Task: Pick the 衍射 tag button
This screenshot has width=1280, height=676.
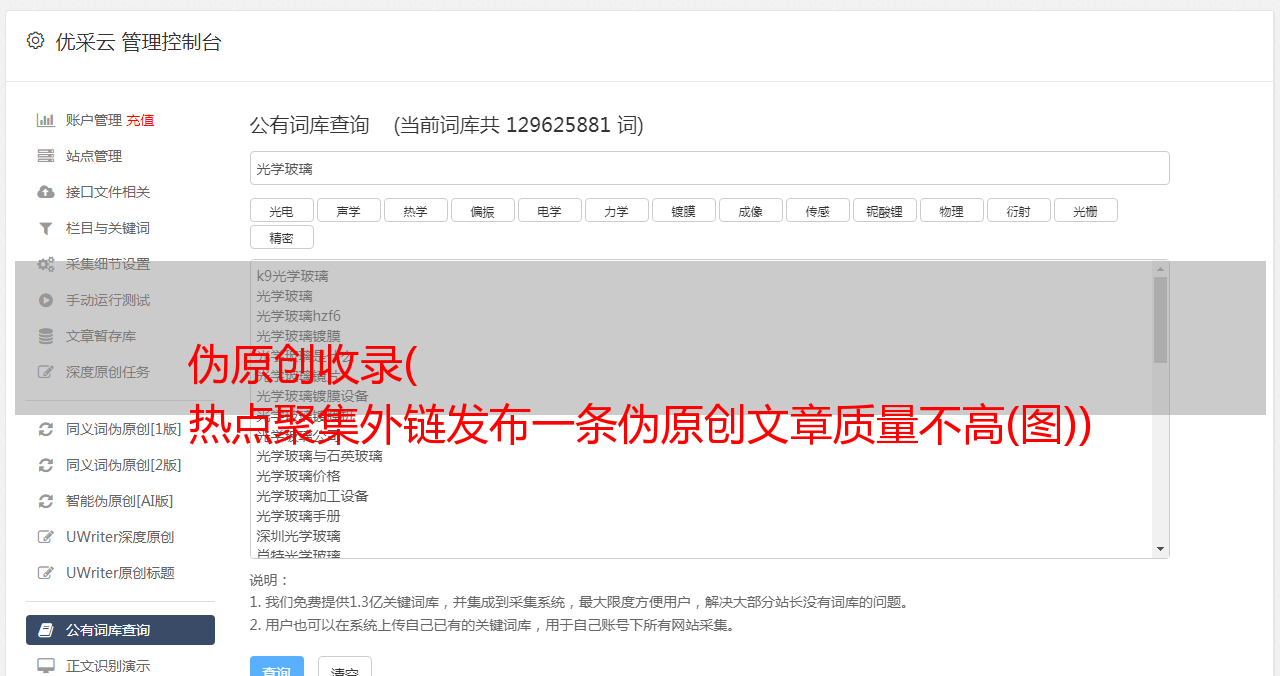Action: (x=1019, y=211)
